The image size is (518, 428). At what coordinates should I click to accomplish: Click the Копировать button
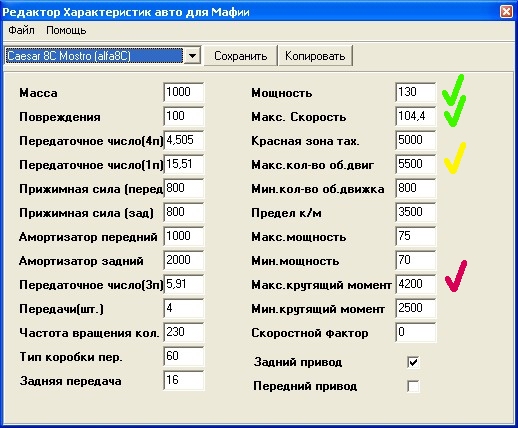pyautogui.click(x=315, y=56)
